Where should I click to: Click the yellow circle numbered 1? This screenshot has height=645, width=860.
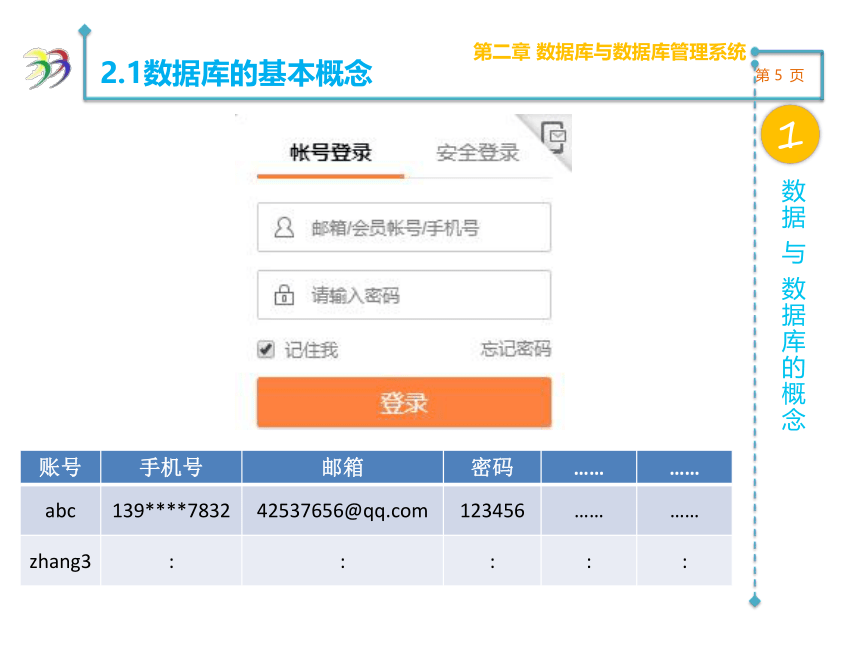click(x=790, y=134)
